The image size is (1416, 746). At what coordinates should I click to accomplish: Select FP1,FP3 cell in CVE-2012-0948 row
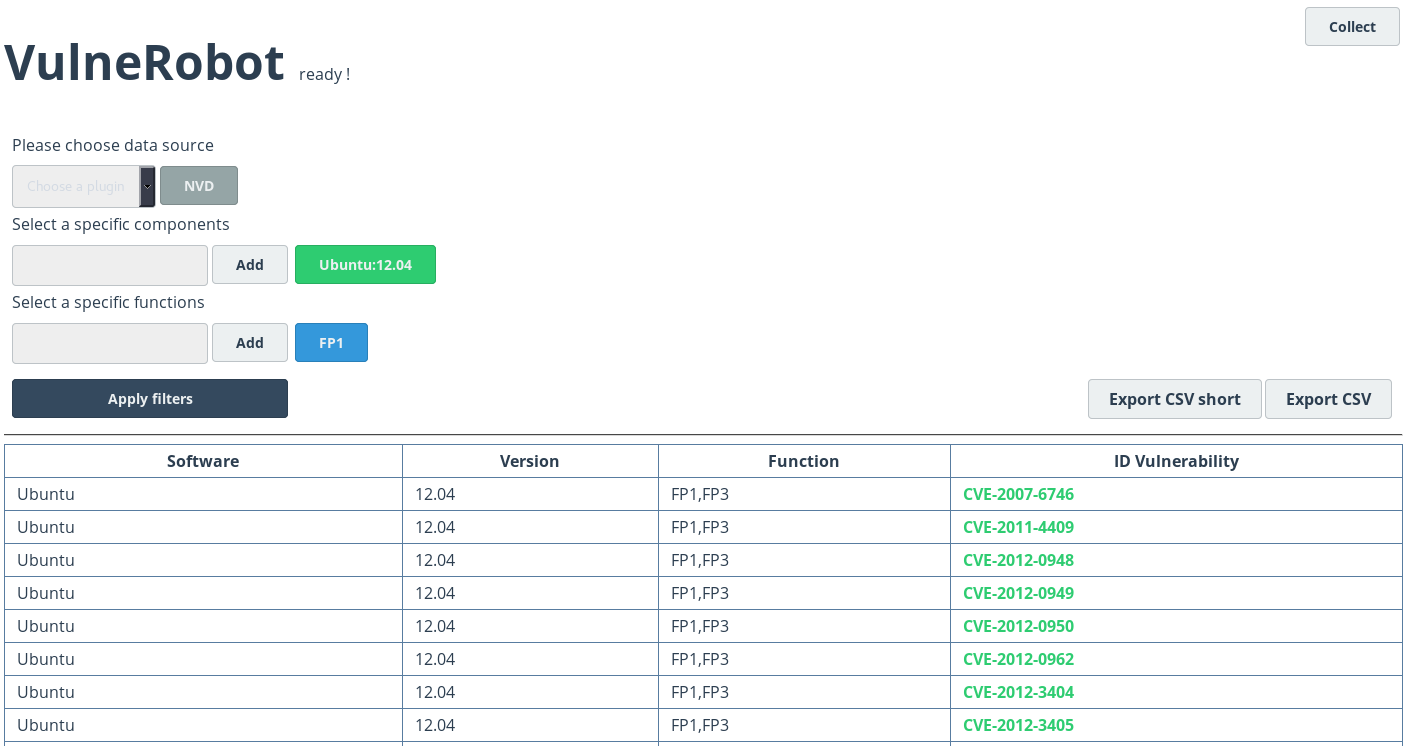point(804,560)
